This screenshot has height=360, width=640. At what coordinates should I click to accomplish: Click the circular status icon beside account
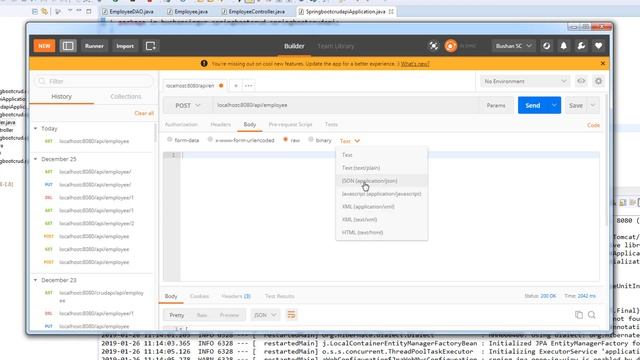(547, 46)
